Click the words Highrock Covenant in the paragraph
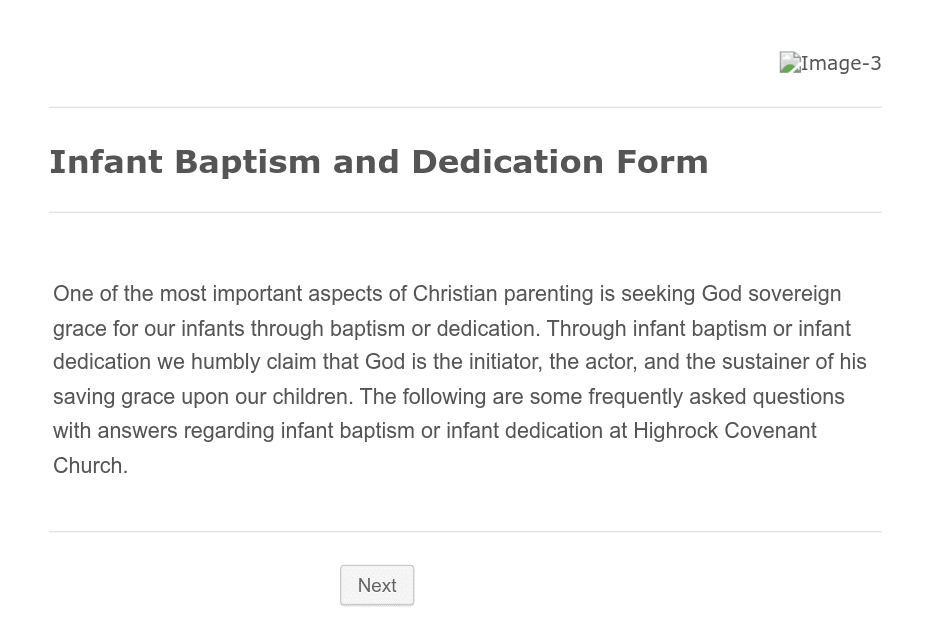The image size is (930, 638). point(725,430)
